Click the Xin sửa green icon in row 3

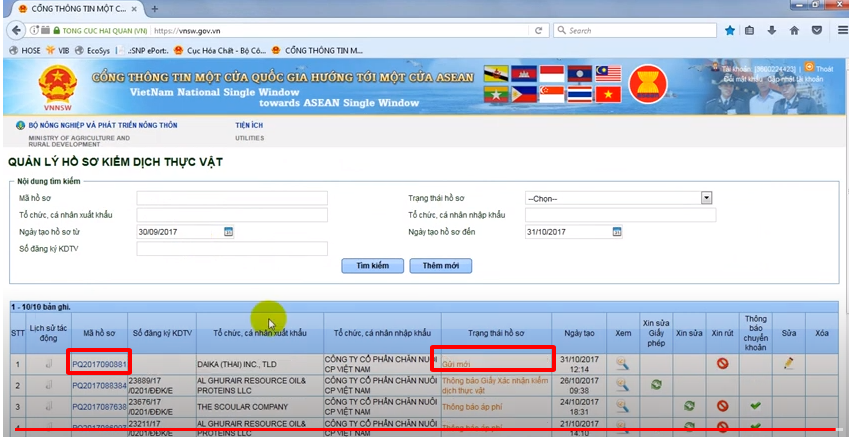coord(689,405)
